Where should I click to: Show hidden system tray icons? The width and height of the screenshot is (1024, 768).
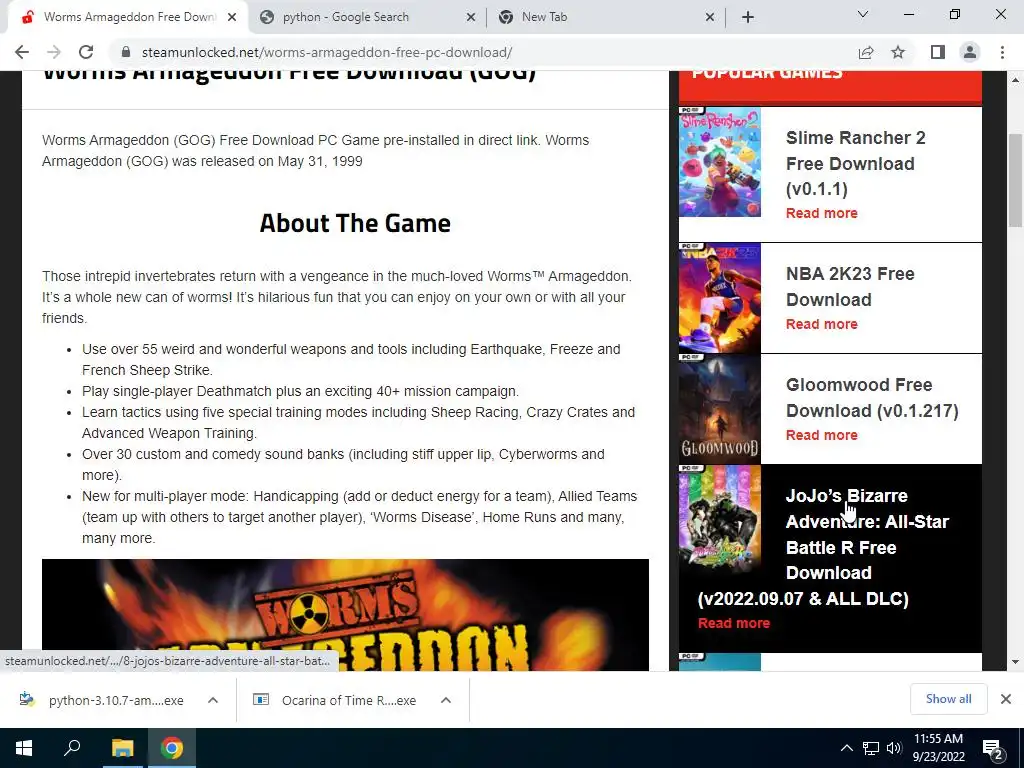point(846,748)
